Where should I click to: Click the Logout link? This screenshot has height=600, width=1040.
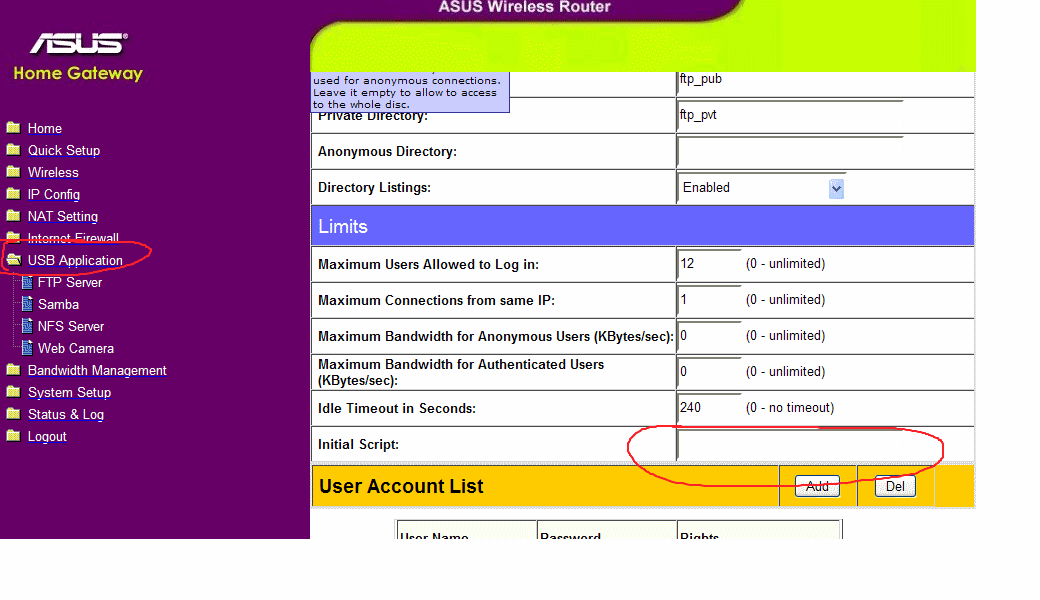click(47, 436)
